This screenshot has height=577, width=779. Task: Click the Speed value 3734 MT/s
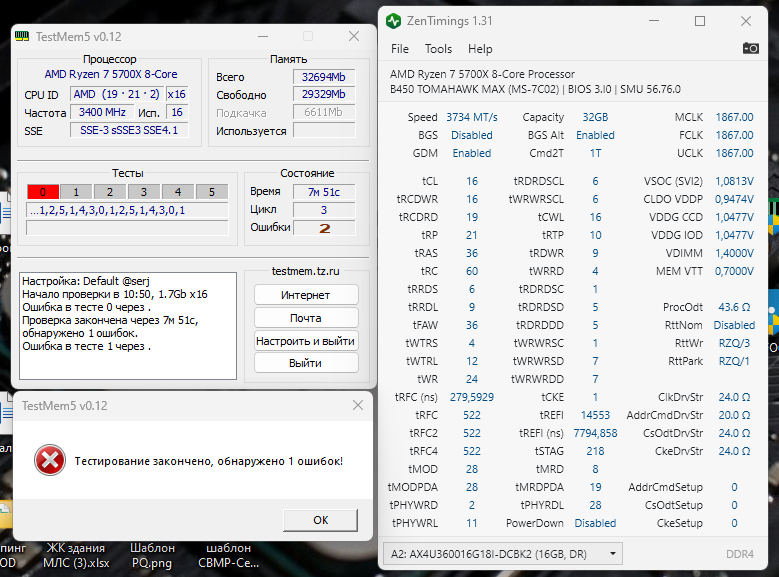click(x=471, y=117)
